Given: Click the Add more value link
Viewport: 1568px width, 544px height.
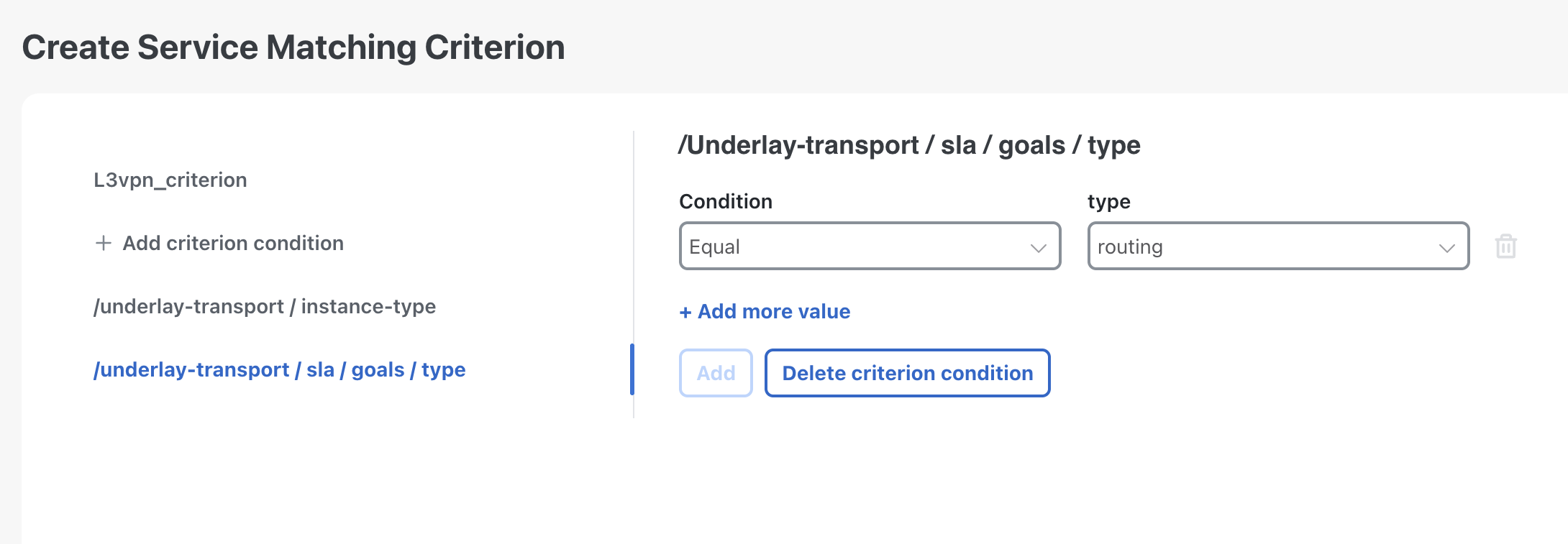Looking at the screenshot, I should [774, 312].
